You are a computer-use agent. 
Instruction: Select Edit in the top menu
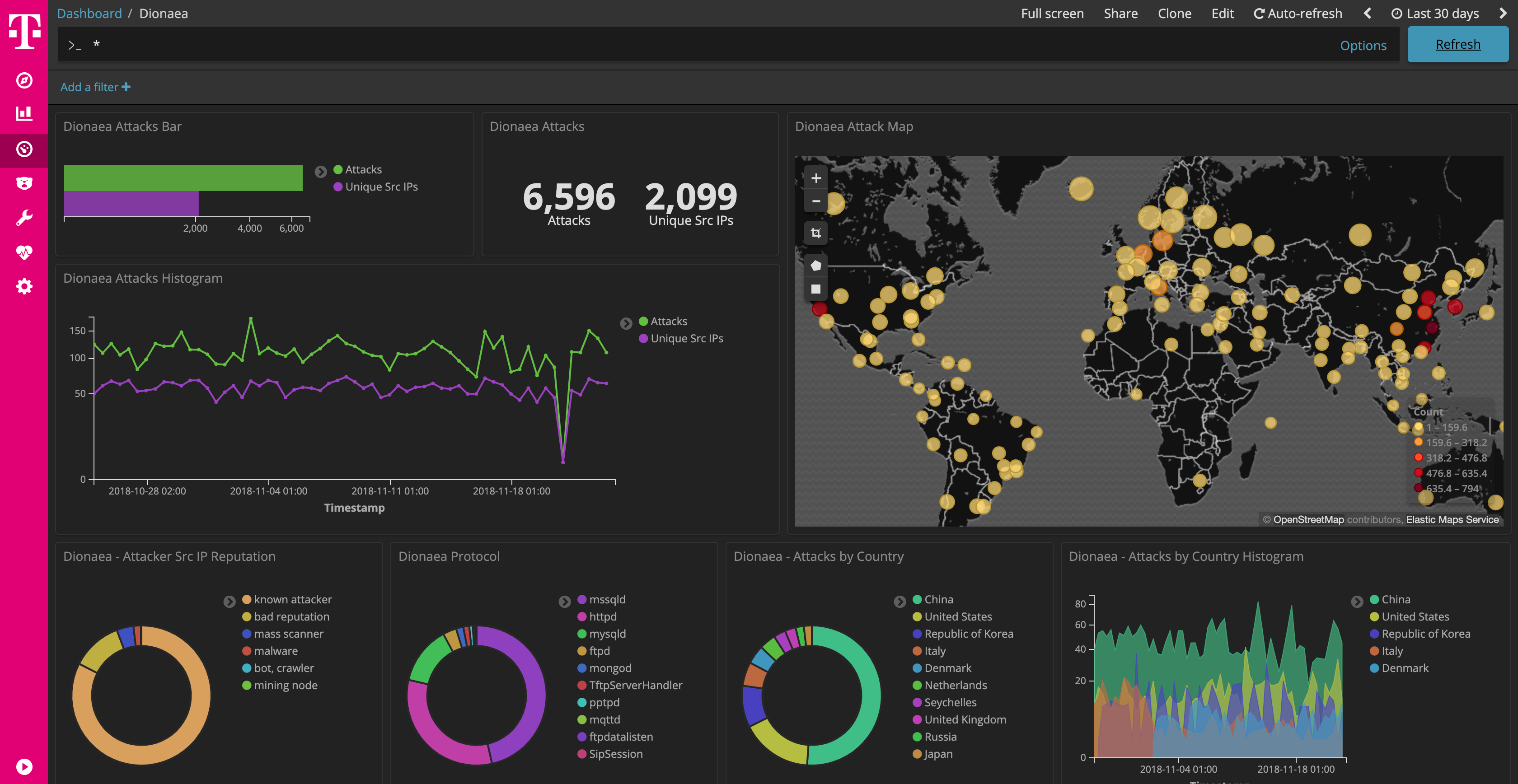[1222, 13]
